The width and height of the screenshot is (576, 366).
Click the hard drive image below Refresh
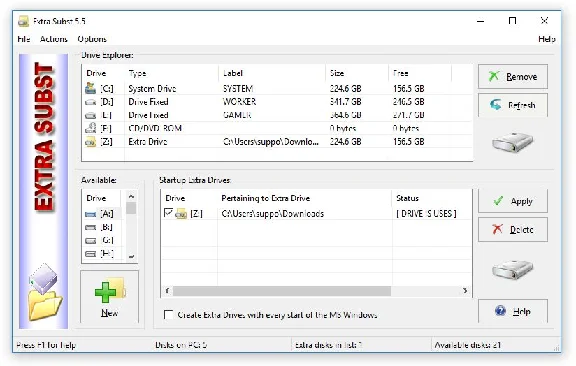[512, 142]
